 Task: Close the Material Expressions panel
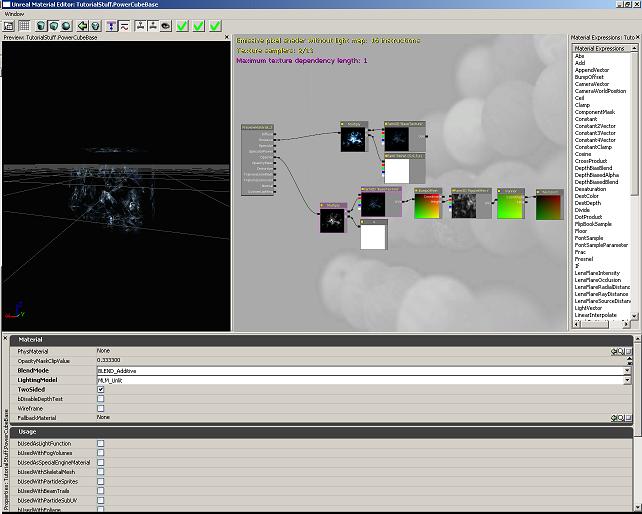(x=637, y=37)
